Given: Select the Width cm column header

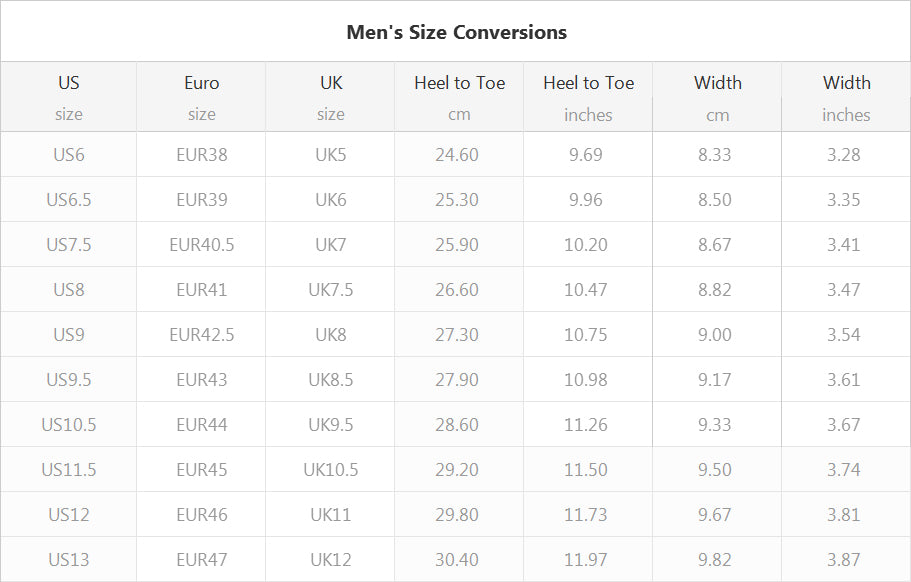Looking at the screenshot, I should [x=717, y=97].
